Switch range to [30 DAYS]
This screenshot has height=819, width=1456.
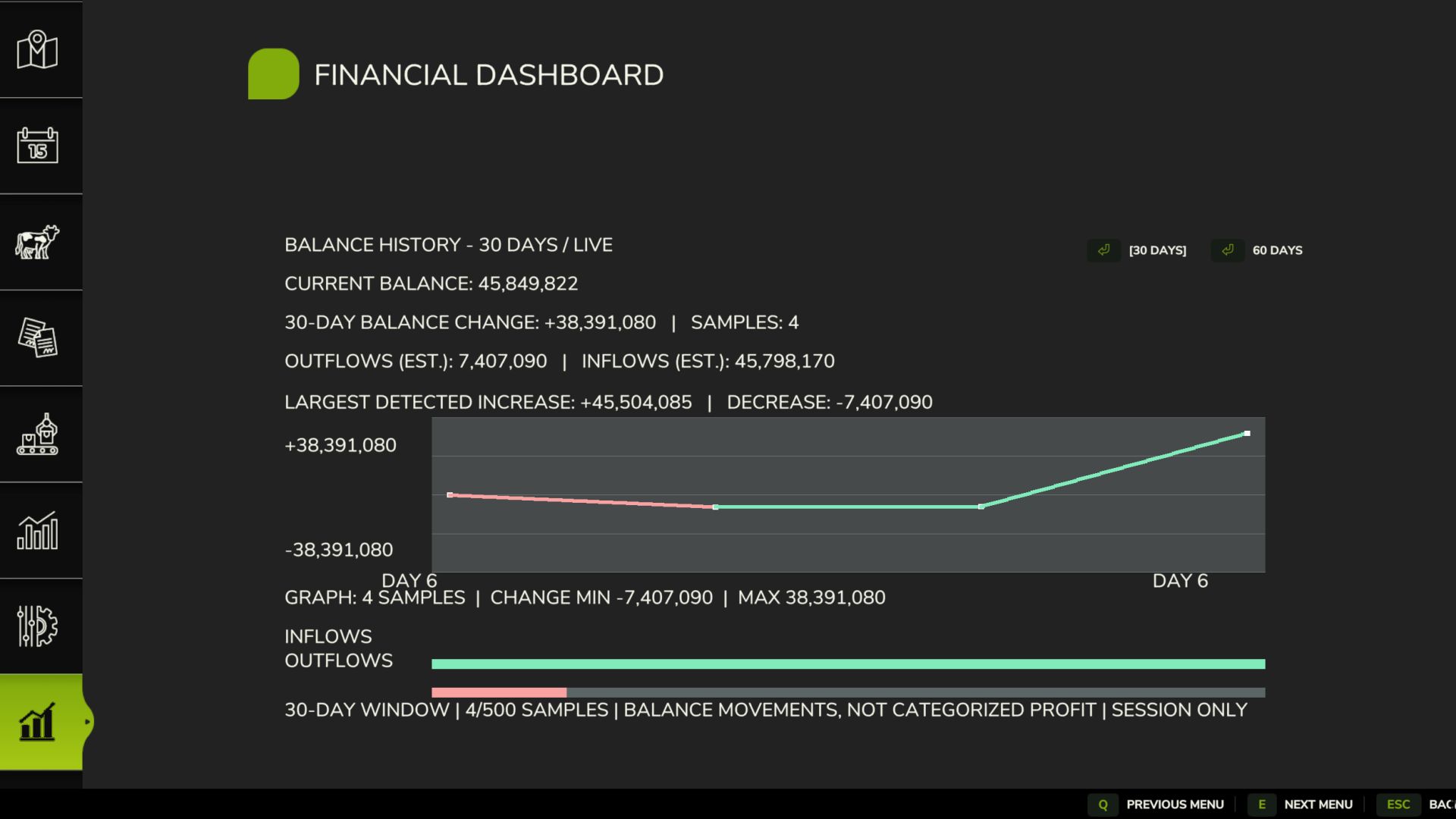click(x=1157, y=250)
